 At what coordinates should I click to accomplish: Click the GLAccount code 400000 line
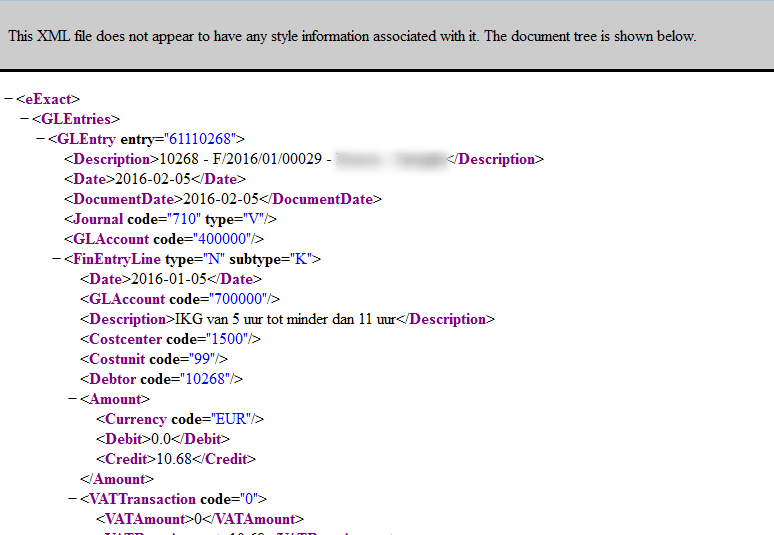coord(163,239)
